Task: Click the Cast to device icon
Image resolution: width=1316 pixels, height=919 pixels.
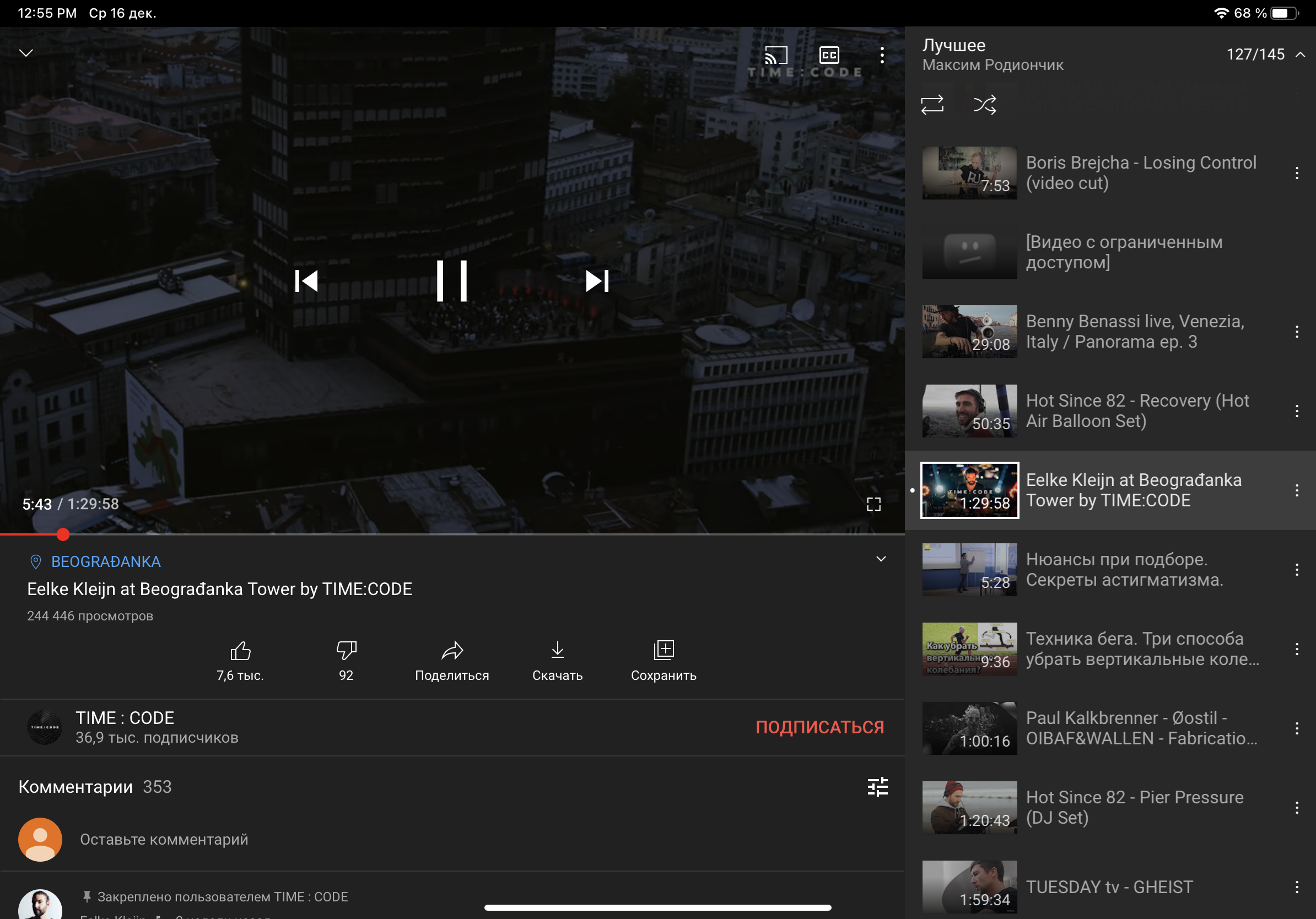Action: pos(776,56)
